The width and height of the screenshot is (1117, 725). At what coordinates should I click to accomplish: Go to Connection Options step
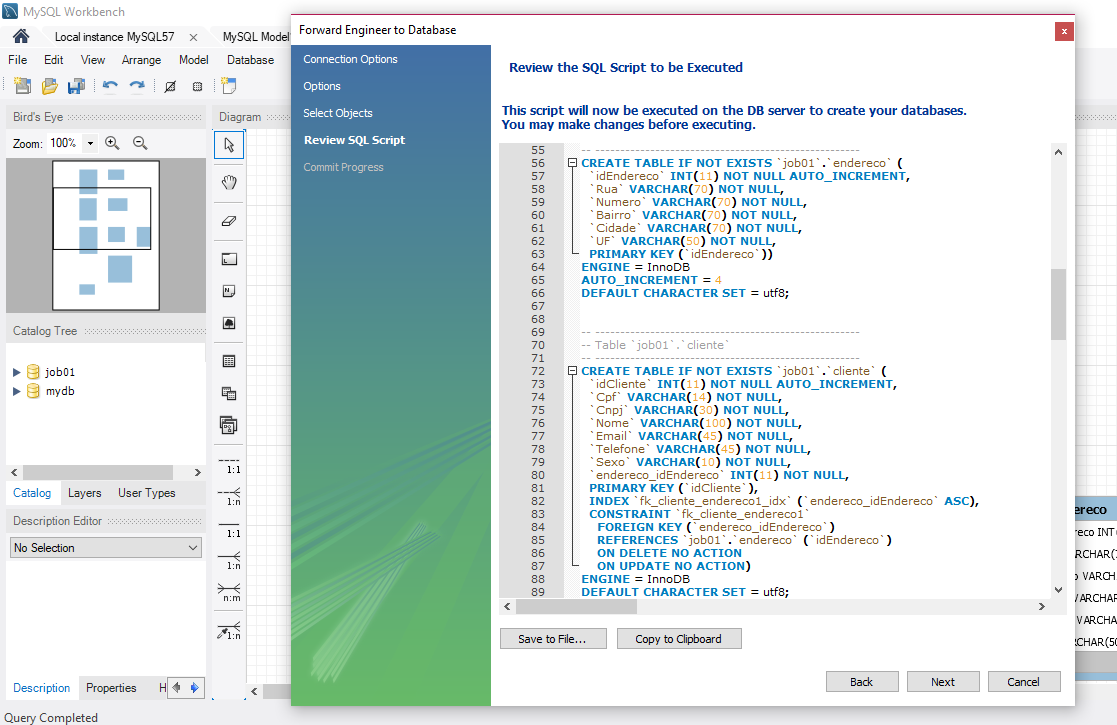350,59
